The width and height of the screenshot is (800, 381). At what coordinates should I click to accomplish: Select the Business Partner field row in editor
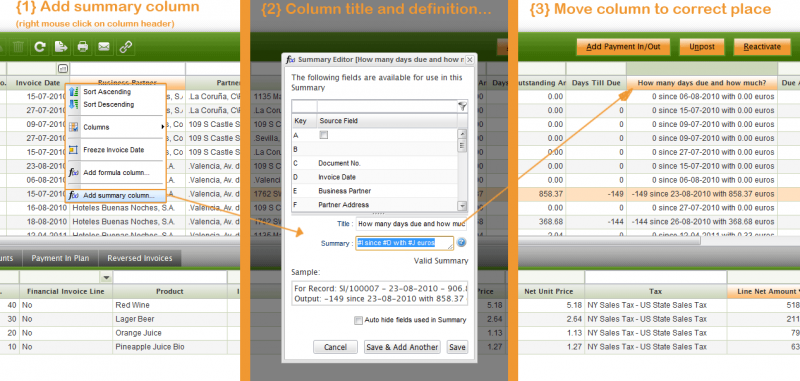tap(375, 191)
